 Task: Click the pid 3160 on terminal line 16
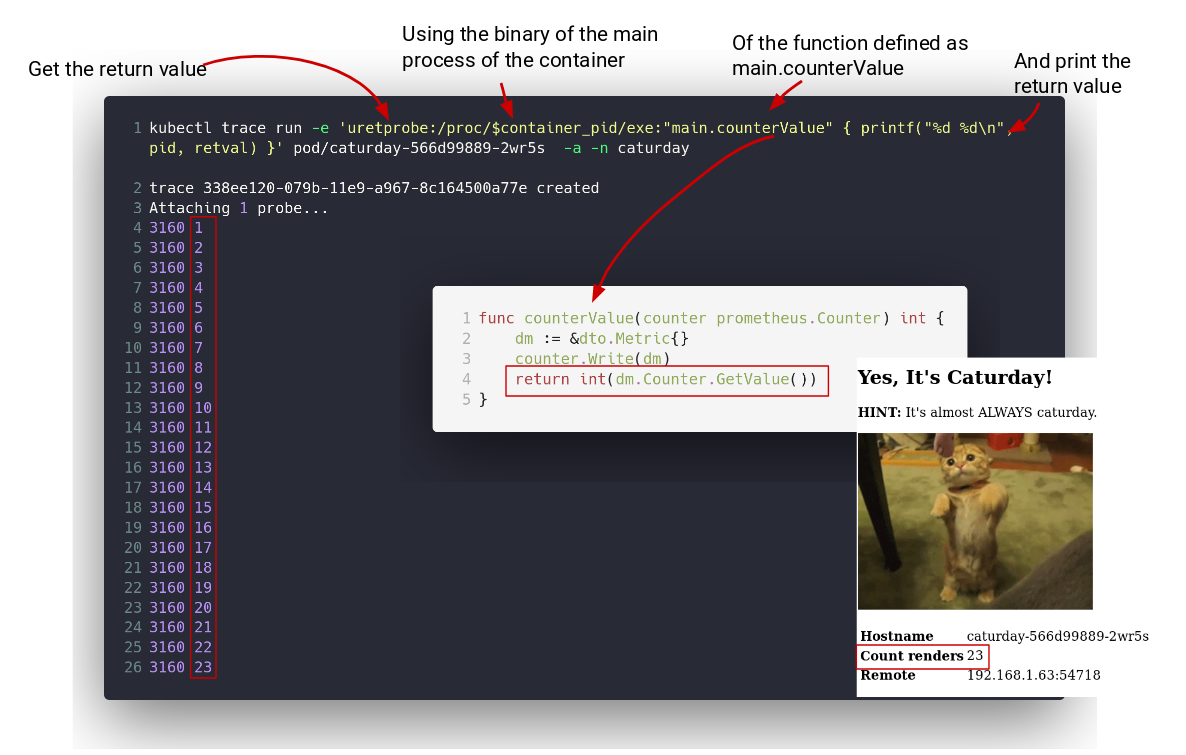coord(166,468)
